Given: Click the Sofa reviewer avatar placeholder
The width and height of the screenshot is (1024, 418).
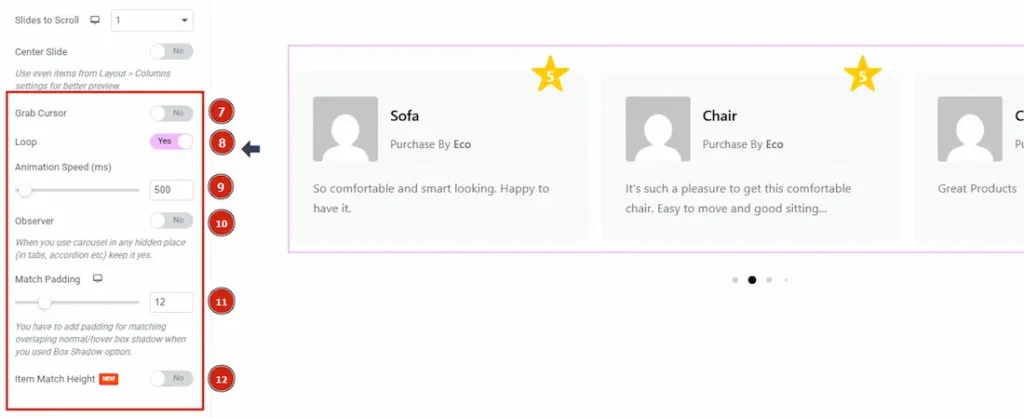Looking at the screenshot, I should [345, 129].
